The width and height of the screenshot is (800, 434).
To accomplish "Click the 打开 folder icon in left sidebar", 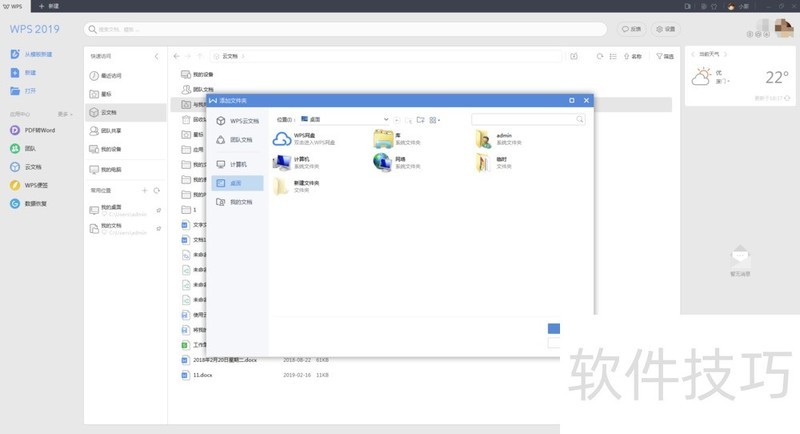I will coord(15,91).
